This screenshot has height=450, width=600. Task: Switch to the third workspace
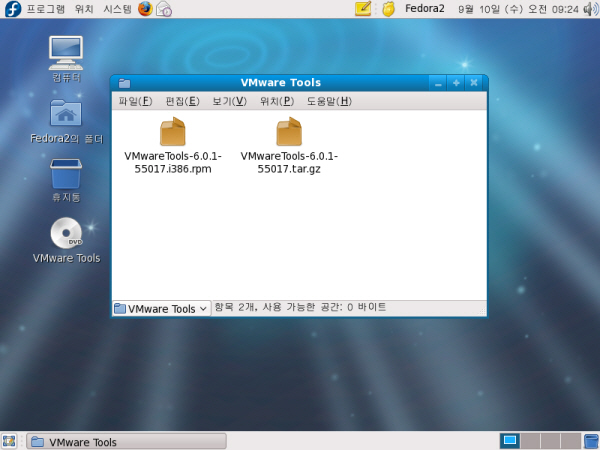[551, 441]
